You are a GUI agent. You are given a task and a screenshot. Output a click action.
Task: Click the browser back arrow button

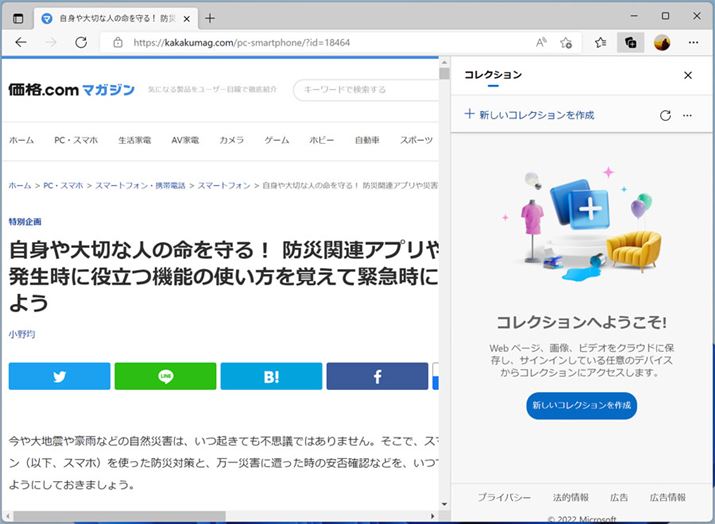point(21,43)
